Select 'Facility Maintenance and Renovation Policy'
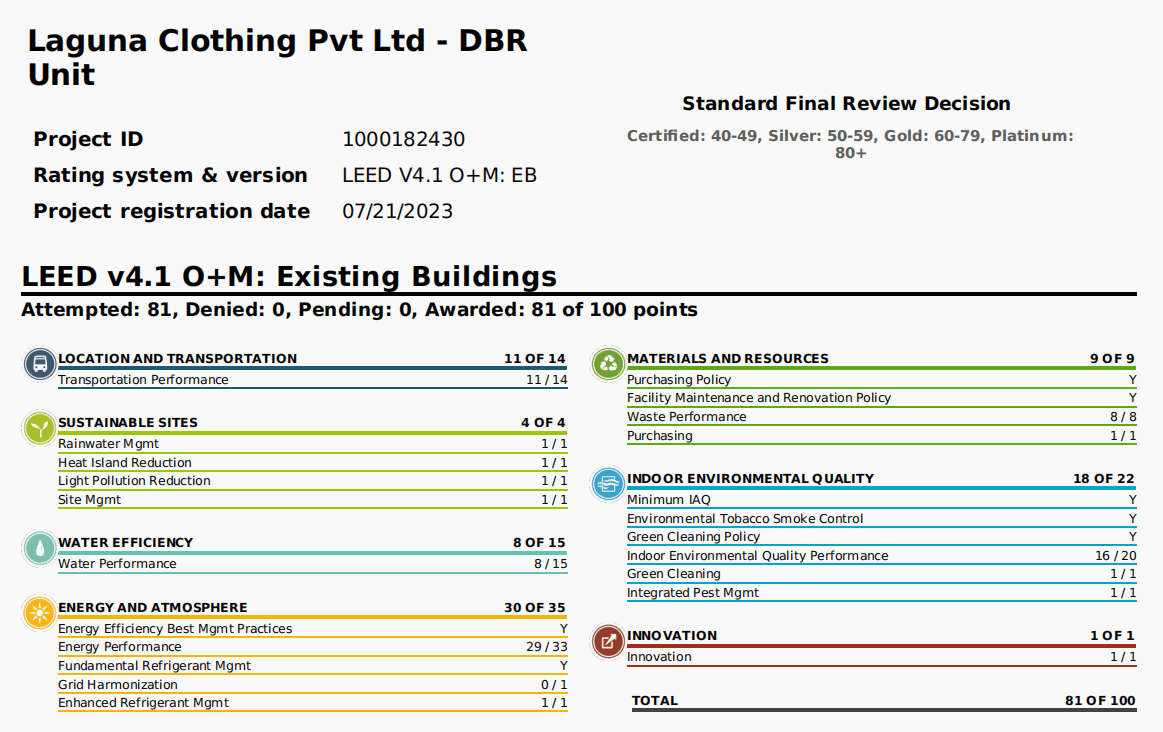1163x732 pixels. click(x=759, y=398)
